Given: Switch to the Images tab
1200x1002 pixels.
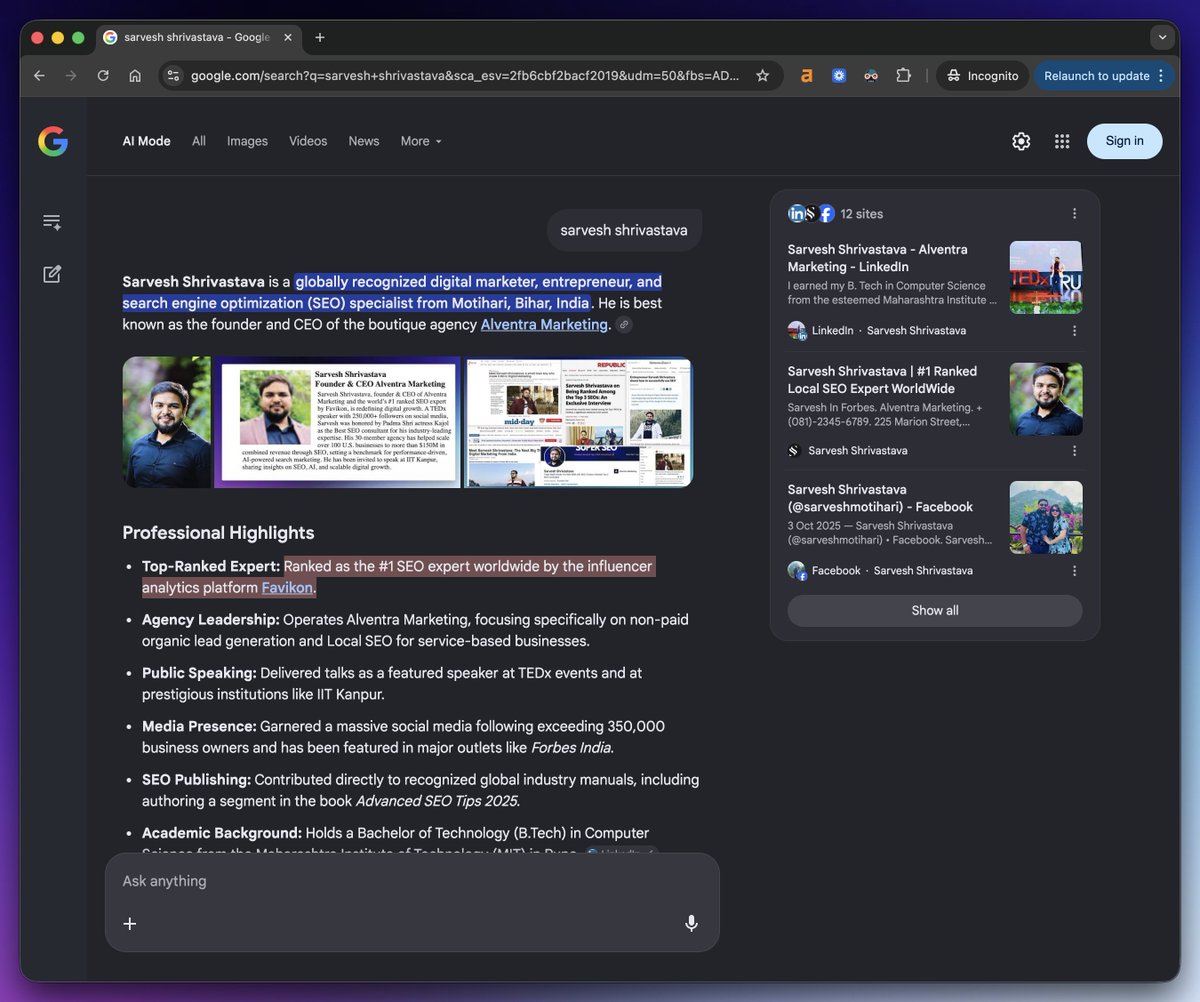Looking at the screenshot, I should click(247, 141).
